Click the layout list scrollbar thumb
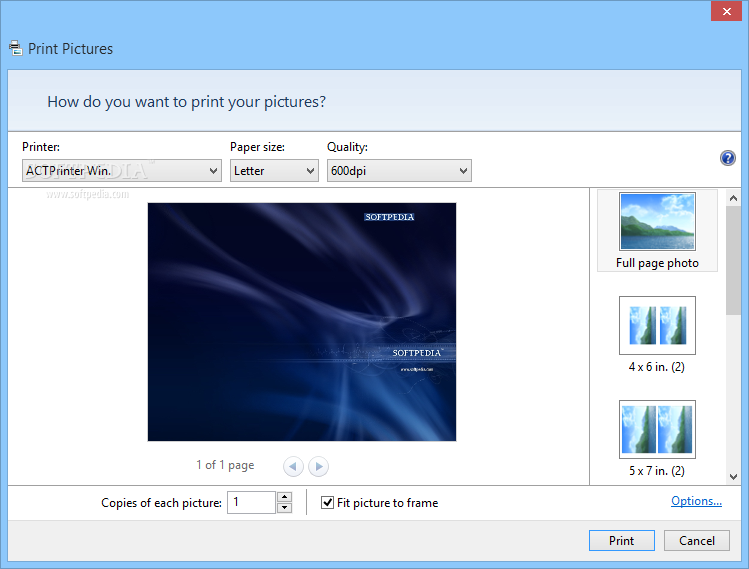 click(733, 260)
